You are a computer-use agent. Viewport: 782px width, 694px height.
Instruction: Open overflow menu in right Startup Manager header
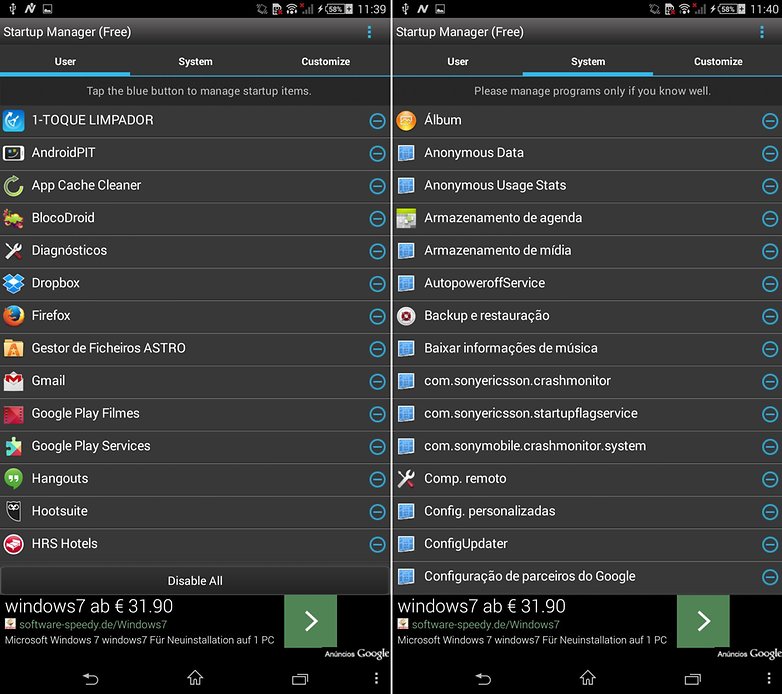762,32
